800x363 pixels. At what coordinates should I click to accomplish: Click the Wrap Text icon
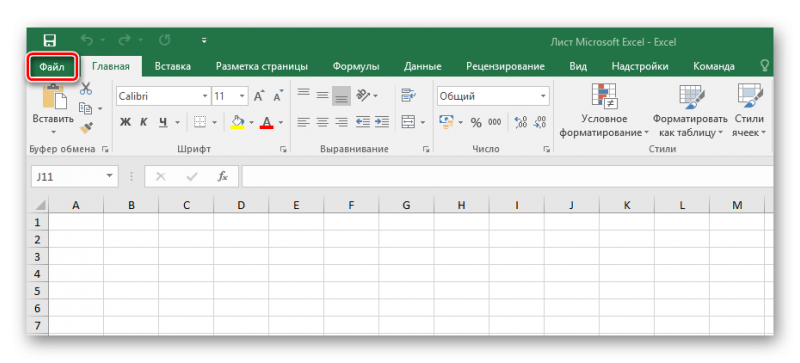point(408,95)
